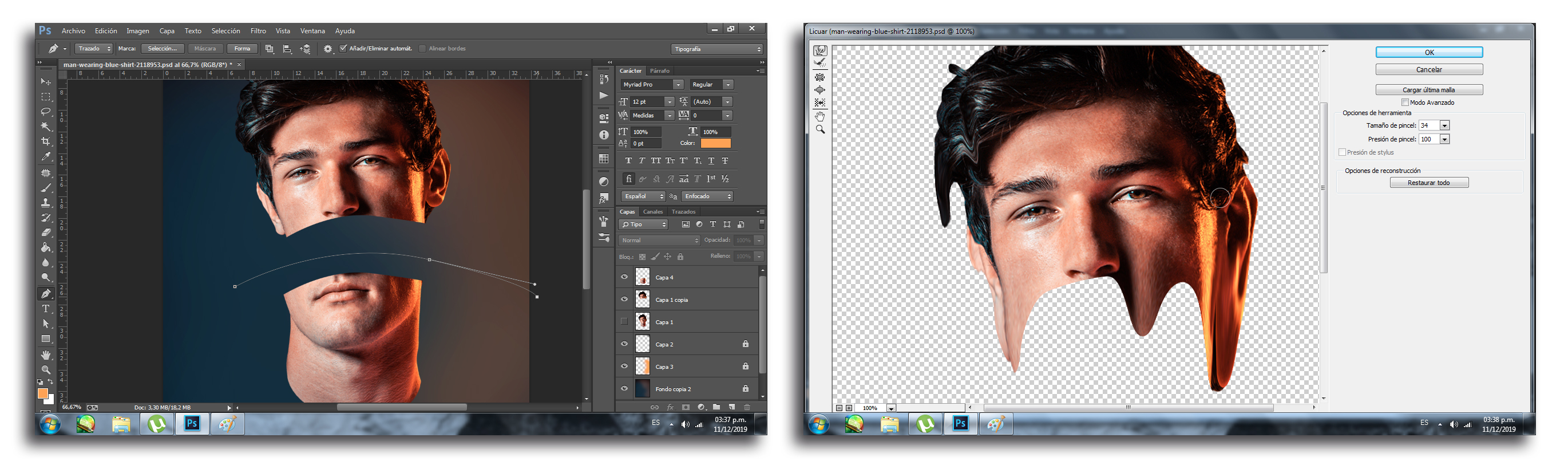Select the Paint Bucket tool

[x=46, y=247]
